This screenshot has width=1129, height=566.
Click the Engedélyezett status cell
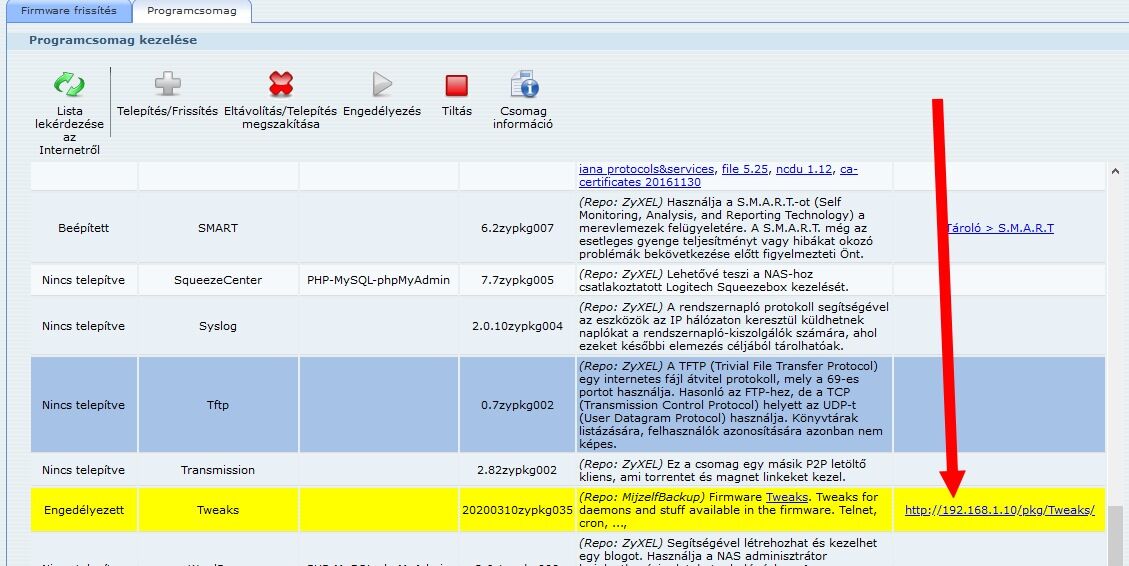[84, 510]
